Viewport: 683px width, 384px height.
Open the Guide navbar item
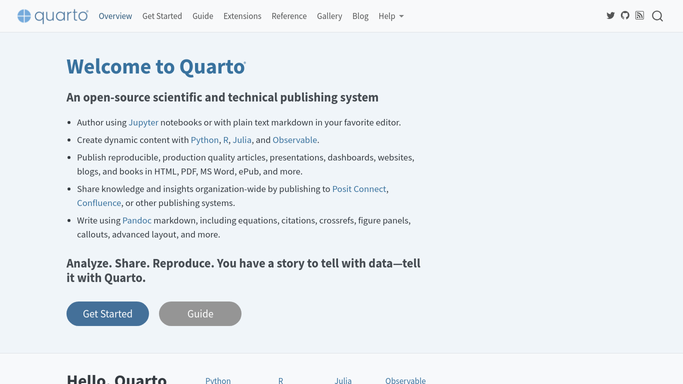click(x=203, y=16)
